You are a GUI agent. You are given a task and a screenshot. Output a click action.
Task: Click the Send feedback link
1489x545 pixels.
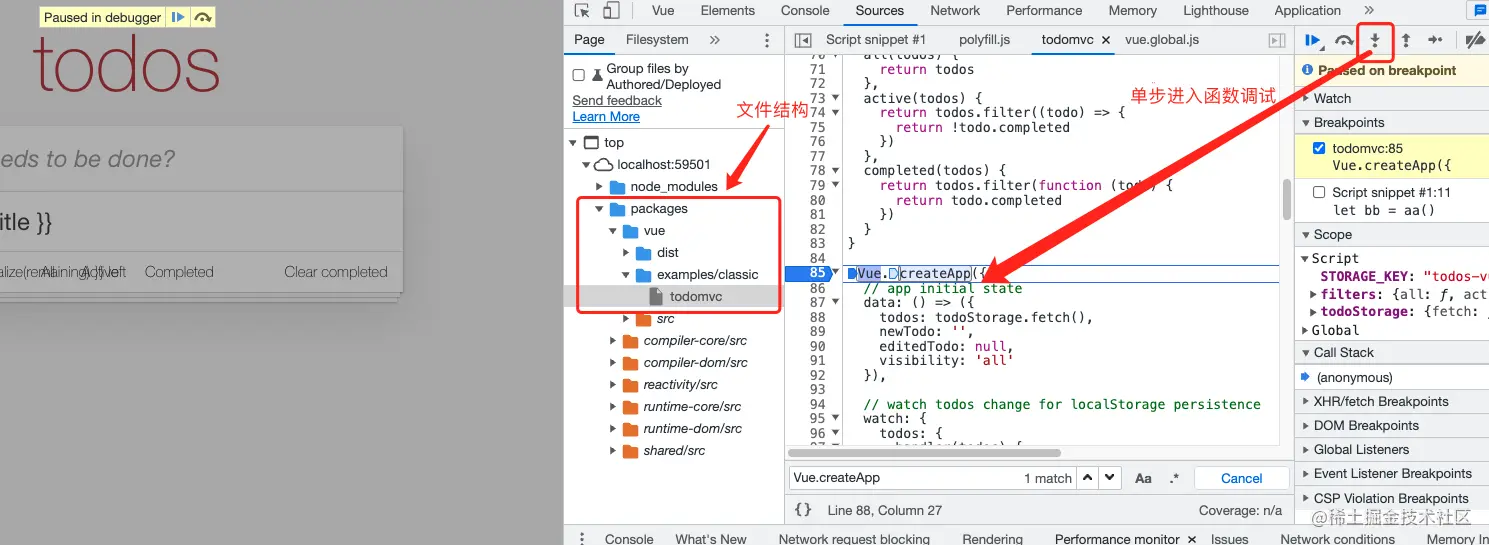(617, 101)
